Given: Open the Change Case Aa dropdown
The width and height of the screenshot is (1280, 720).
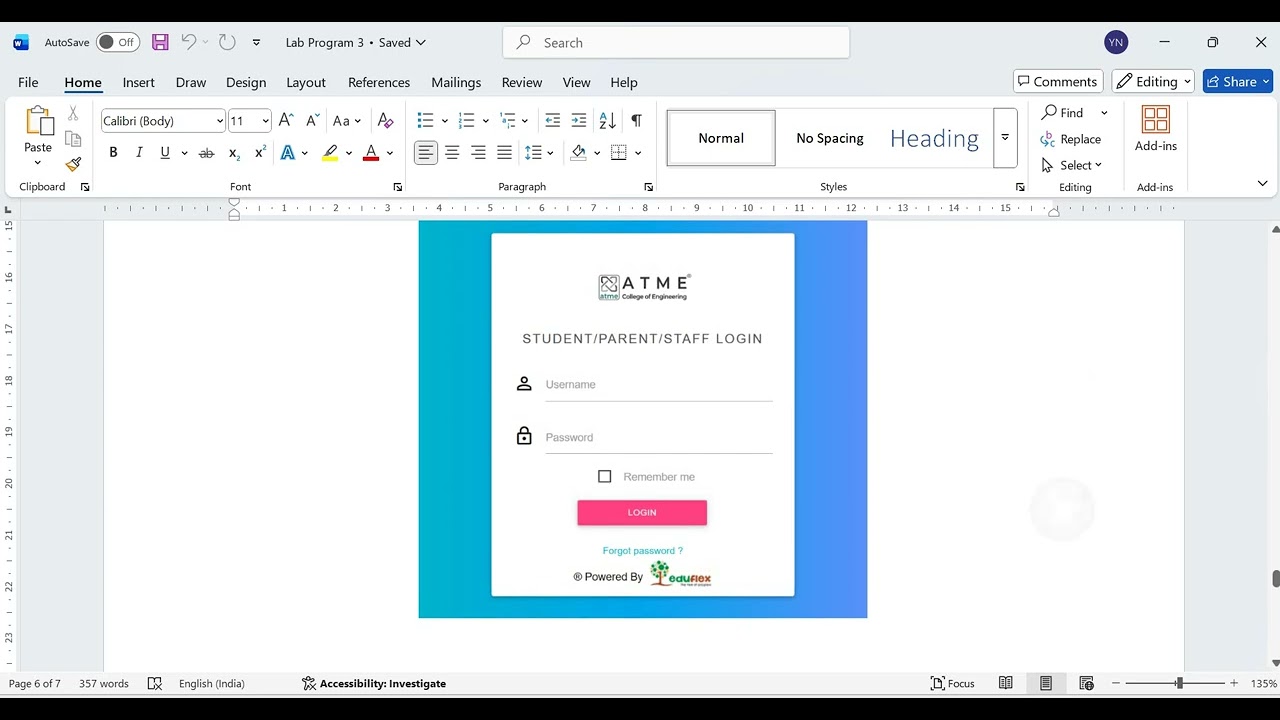Looking at the screenshot, I should 347,121.
